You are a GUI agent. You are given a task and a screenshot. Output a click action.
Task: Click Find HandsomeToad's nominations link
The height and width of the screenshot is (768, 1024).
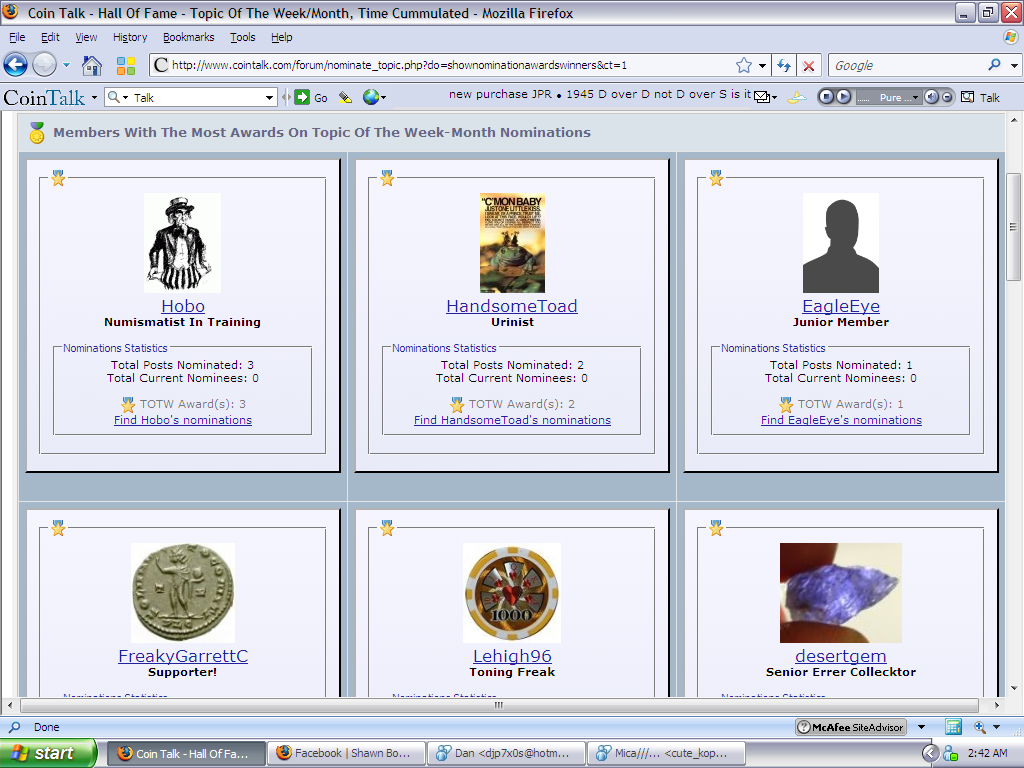pyautogui.click(x=512, y=420)
